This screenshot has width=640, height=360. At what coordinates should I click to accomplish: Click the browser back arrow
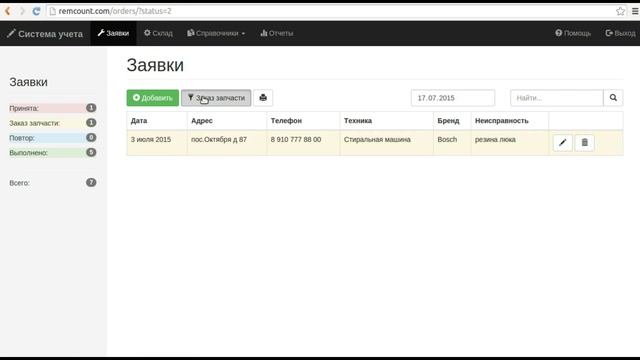7,11
